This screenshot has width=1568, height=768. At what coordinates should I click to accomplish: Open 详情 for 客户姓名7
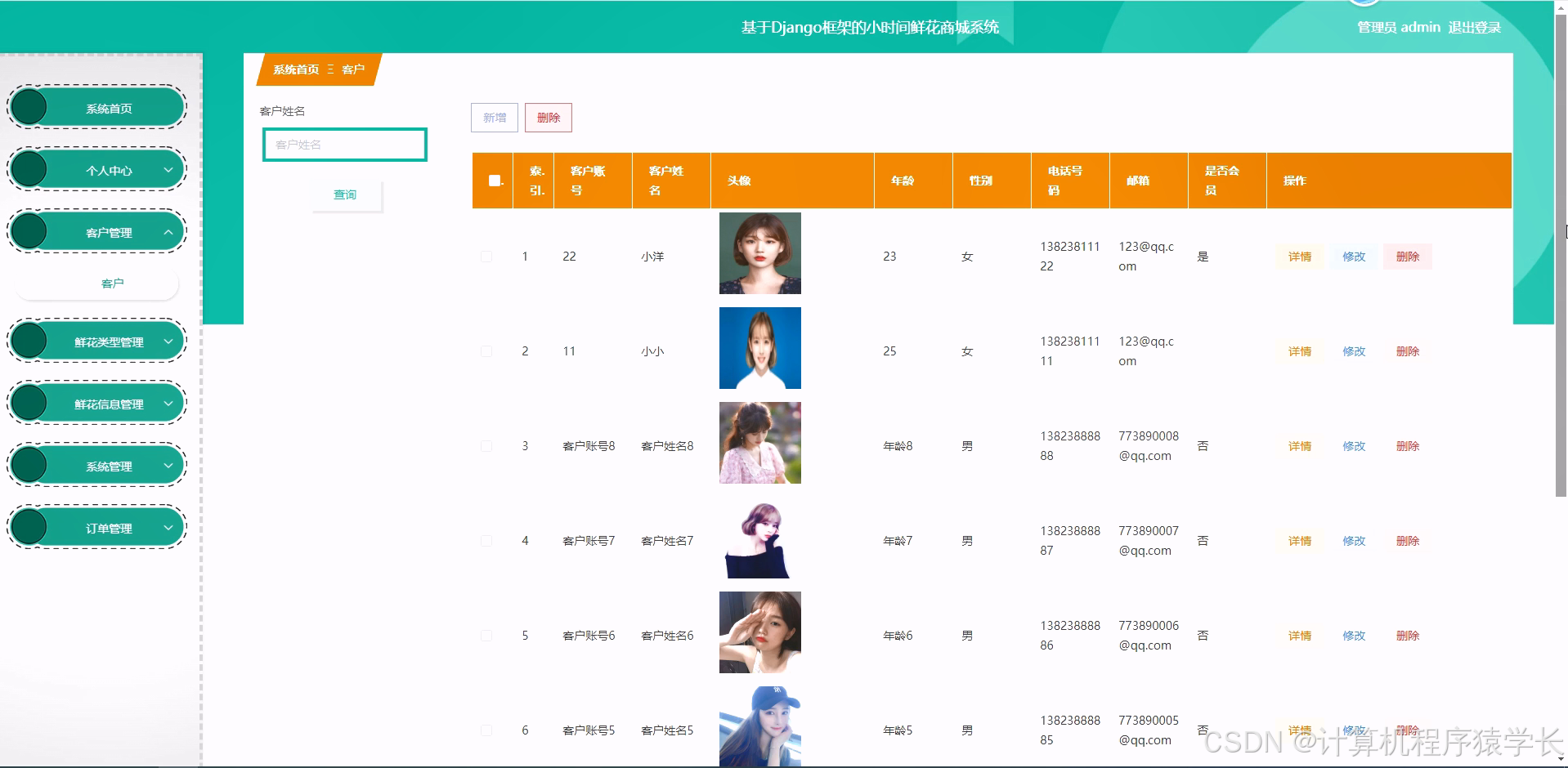click(1300, 541)
